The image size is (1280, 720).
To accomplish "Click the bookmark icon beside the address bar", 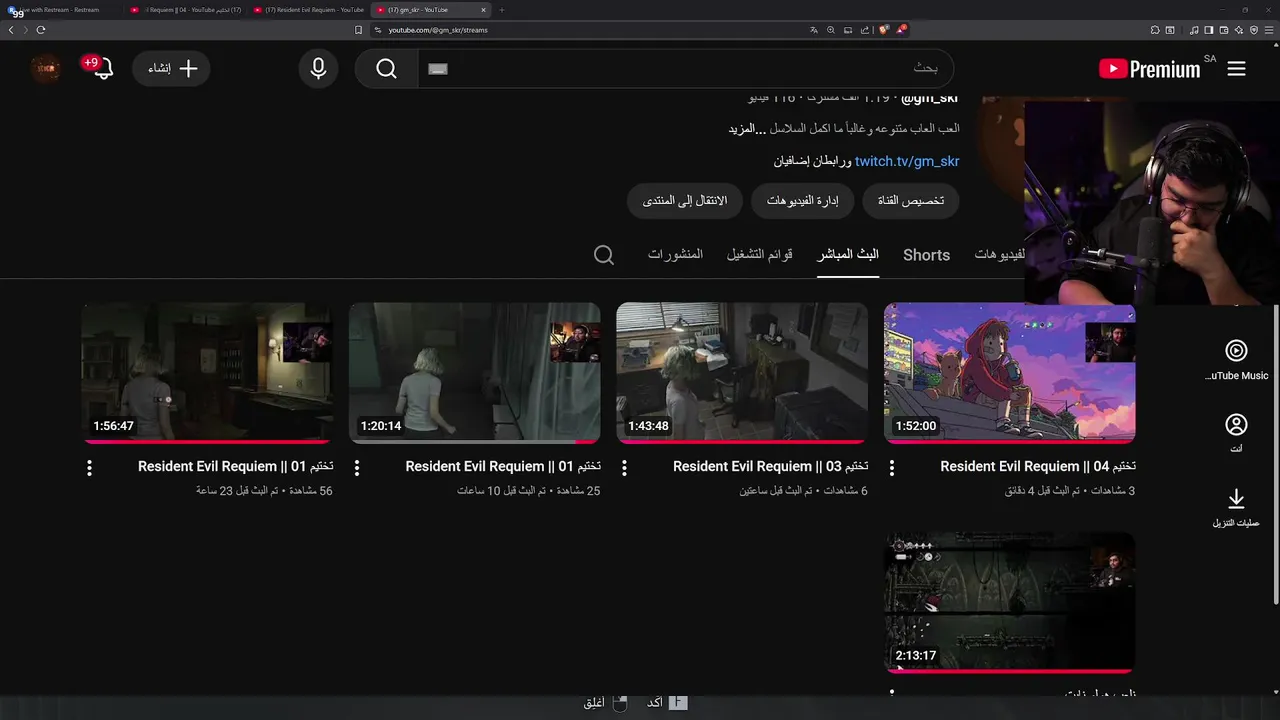I will [x=358, y=30].
